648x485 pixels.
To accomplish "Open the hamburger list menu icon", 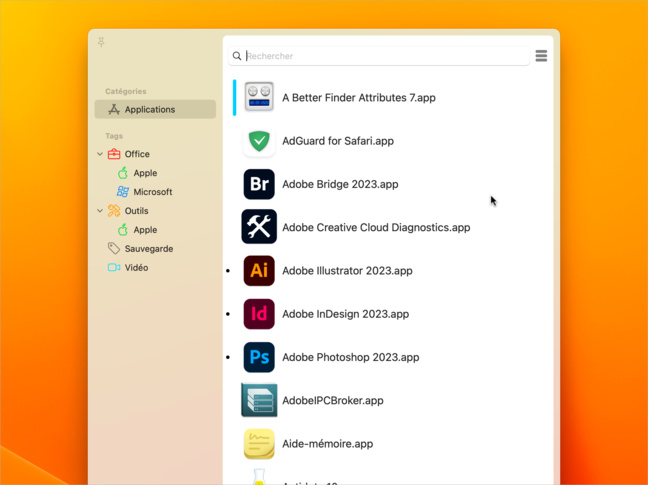I will point(541,56).
